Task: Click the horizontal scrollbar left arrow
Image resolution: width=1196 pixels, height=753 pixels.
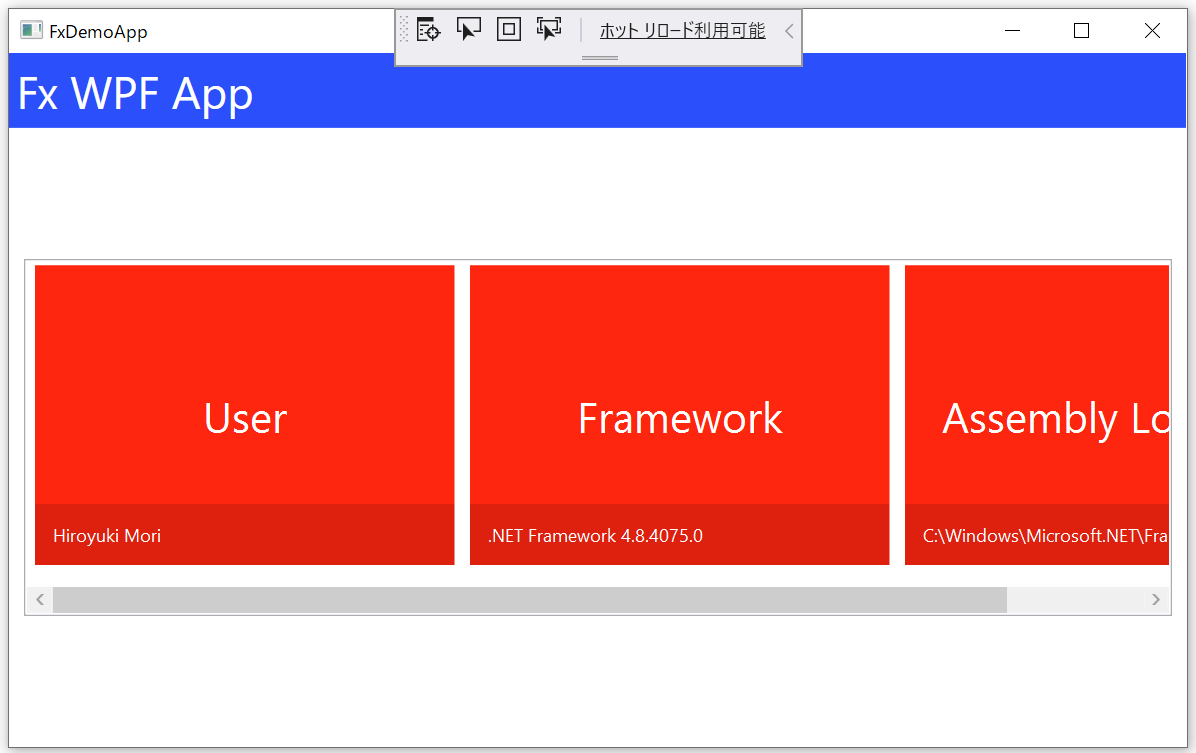Action: tap(40, 600)
